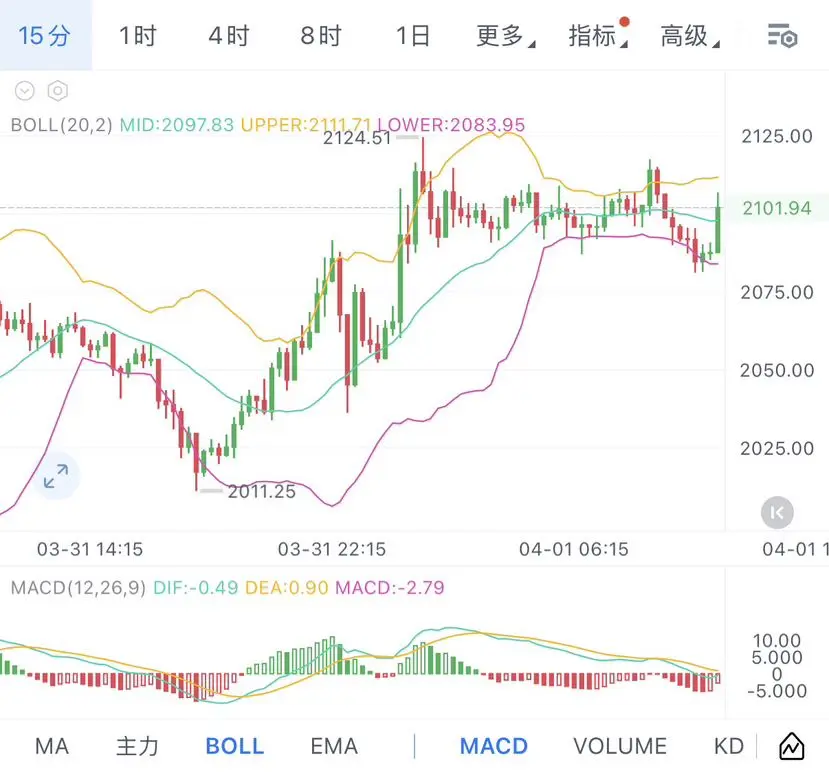Image resolution: width=829 pixels, height=773 pixels.
Task: Enable the MA overlay indicator
Action: click(52, 746)
